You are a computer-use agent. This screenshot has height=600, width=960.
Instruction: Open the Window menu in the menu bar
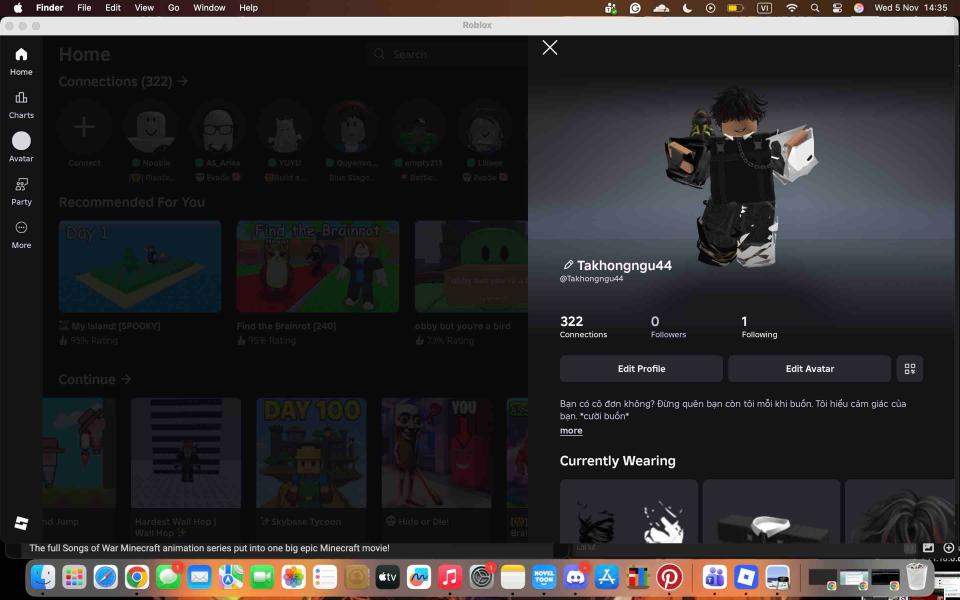pyautogui.click(x=208, y=7)
